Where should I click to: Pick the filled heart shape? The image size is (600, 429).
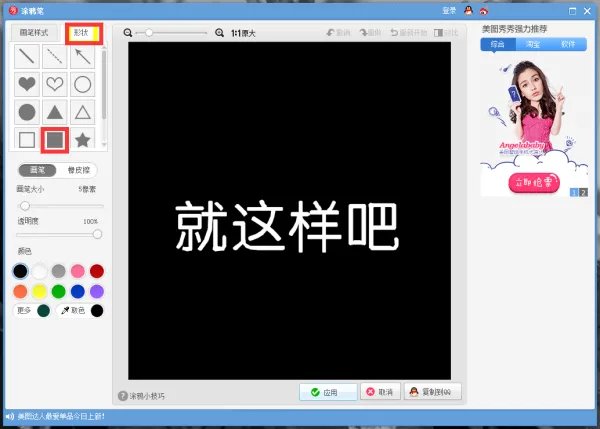pyautogui.click(x=27, y=84)
